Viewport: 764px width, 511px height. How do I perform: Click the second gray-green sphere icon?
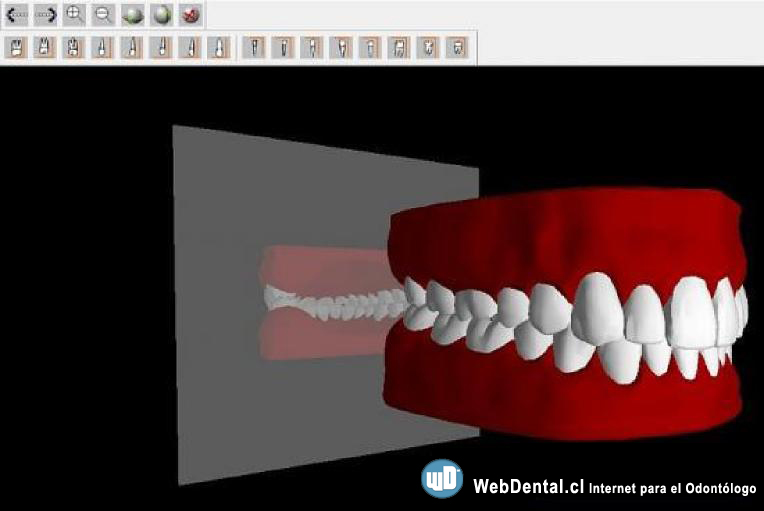[x=161, y=15]
